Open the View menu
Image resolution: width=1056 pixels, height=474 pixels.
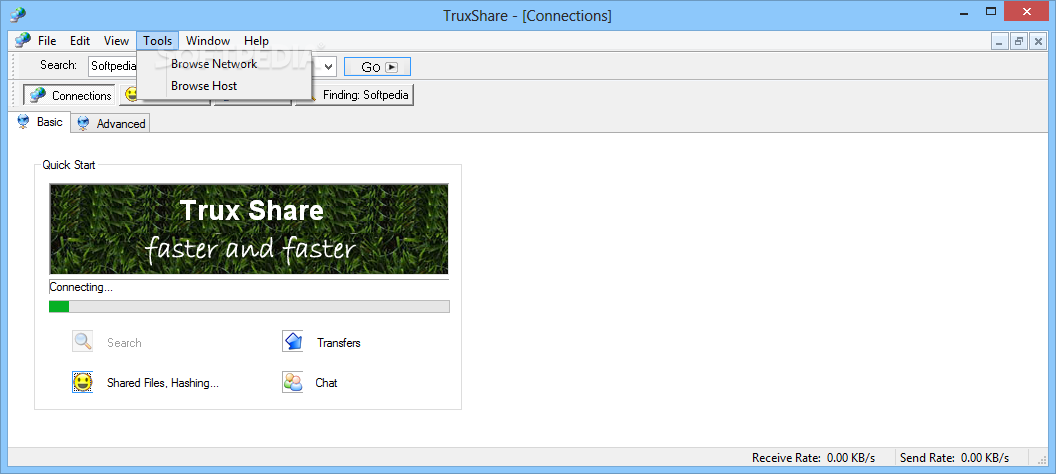pyautogui.click(x=116, y=41)
